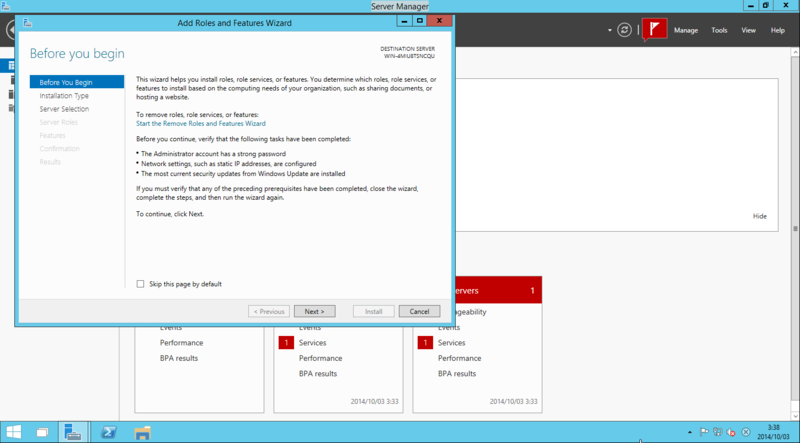Tick Skip this page by default
The height and width of the screenshot is (443, 800).
pyautogui.click(x=140, y=284)
